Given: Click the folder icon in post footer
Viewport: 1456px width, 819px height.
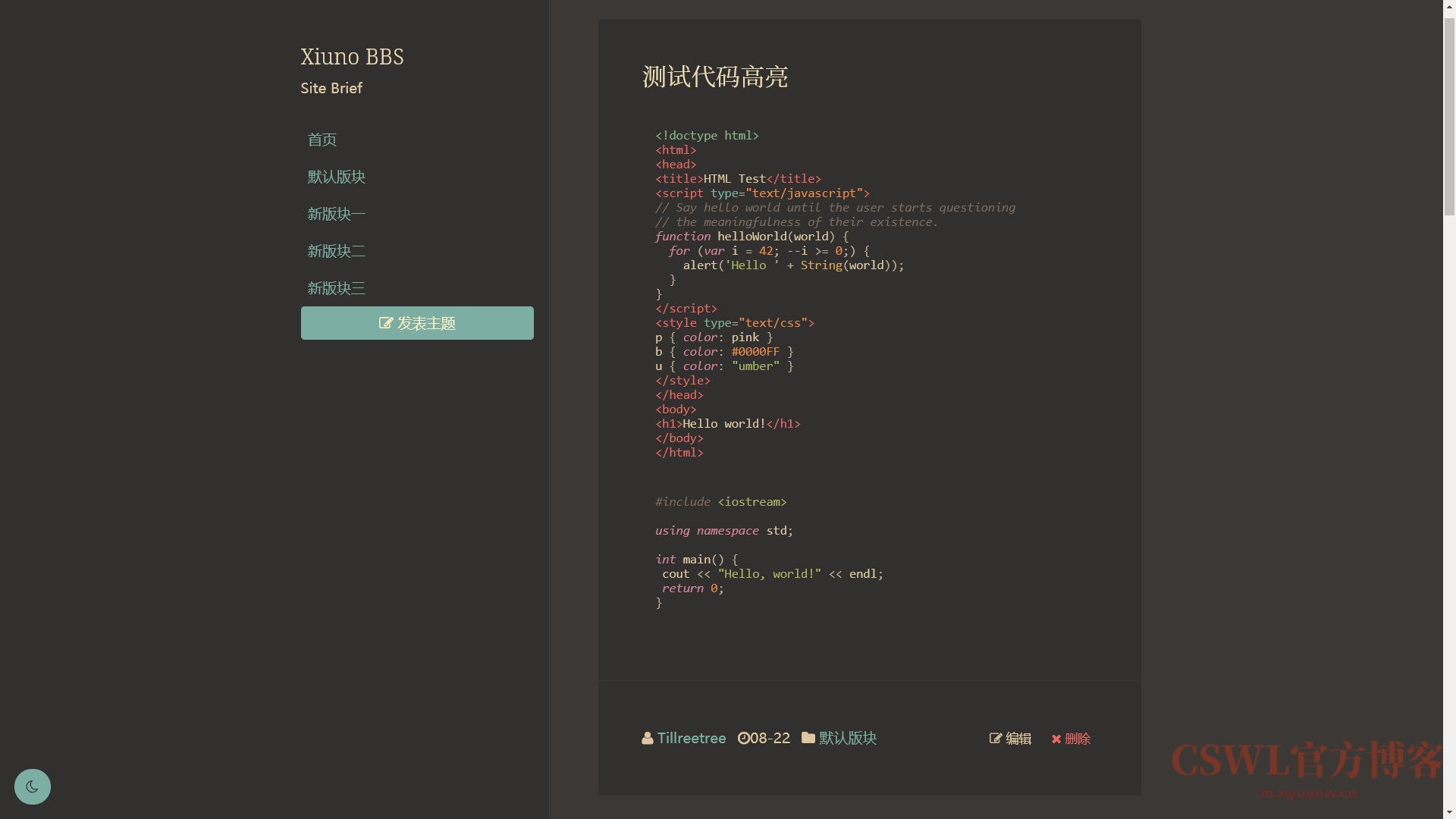Looking at the screenshot, I should (808, 738).
